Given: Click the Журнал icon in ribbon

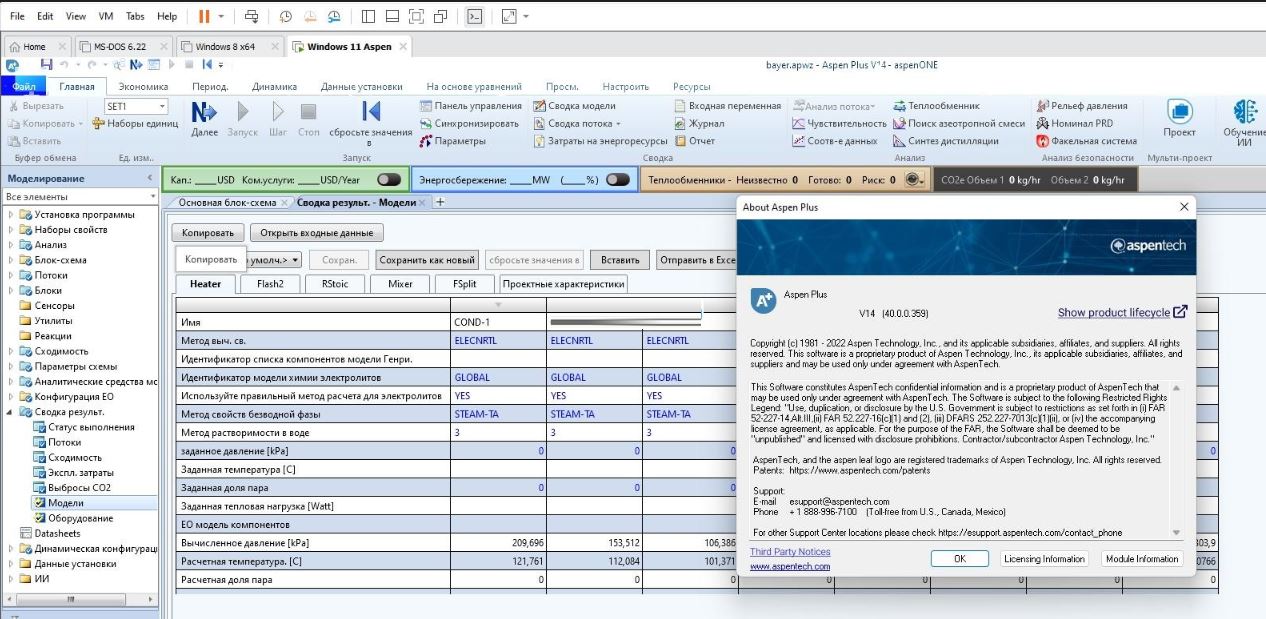Looking at the screenshot, I should click(x=681, y=124).
